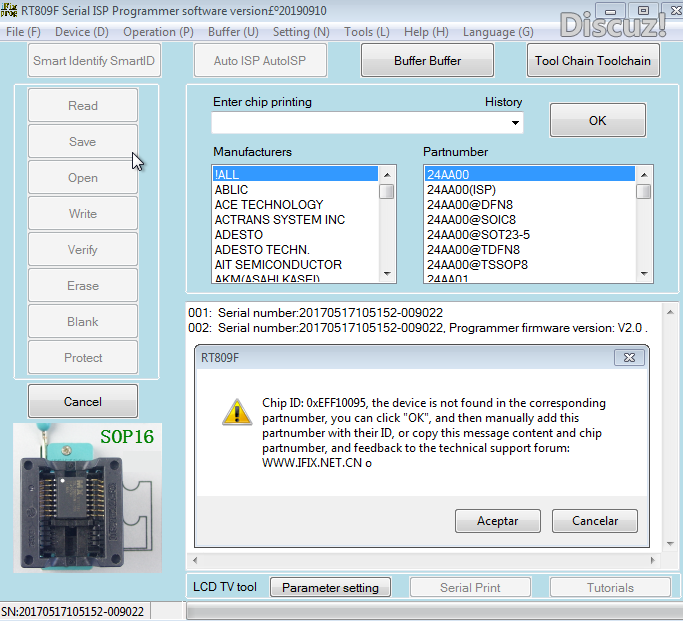Select AIT SEMICONDUCTOR manufacturer
This screenshot has height=621, width=683.
point(296,264)
